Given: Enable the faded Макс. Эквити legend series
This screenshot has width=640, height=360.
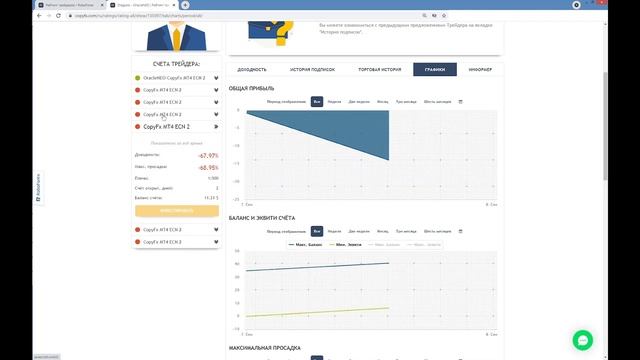Looking at the screenshot, I should 424,245.
